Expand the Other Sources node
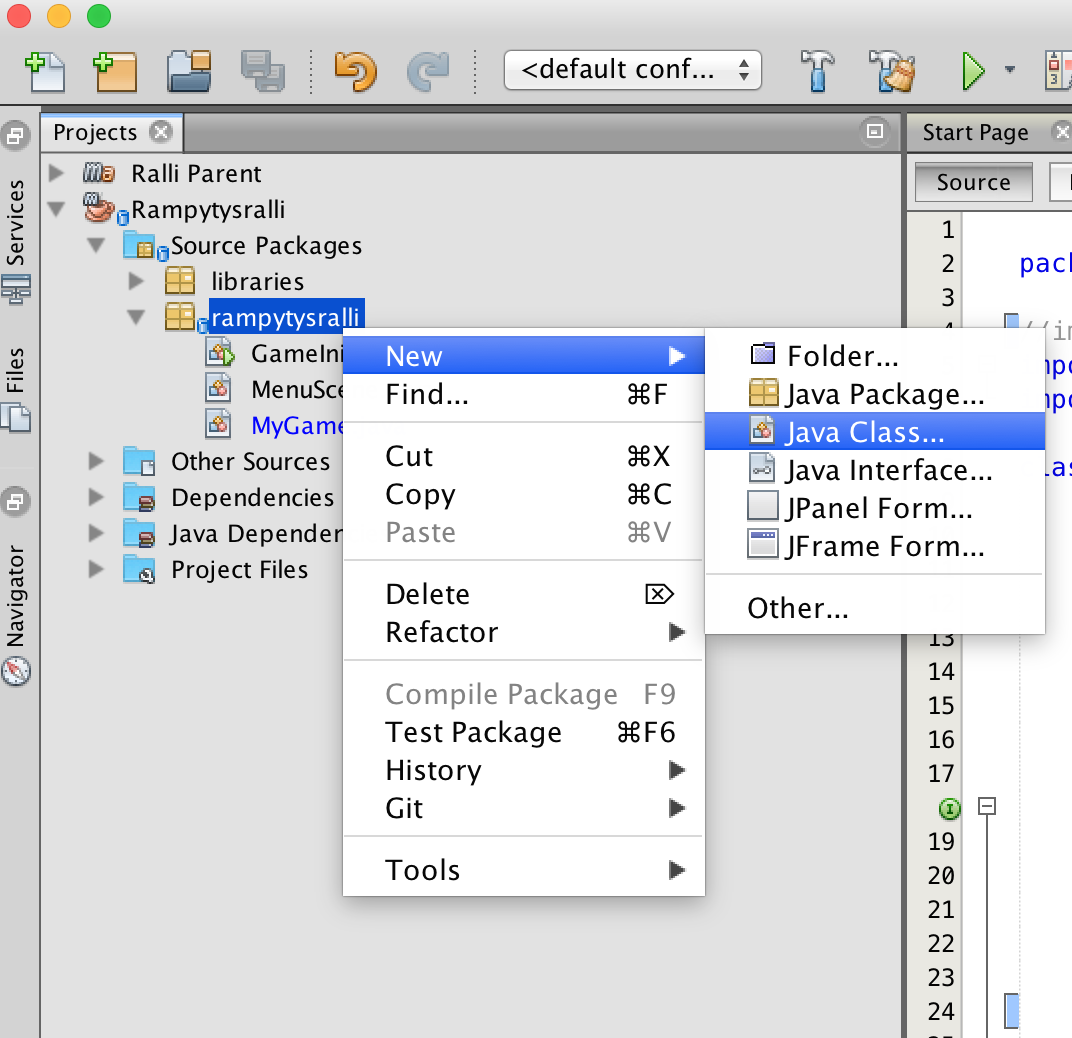This screenshot has width=1072, height=1038. pyautogui.click(x=96, y=461)
